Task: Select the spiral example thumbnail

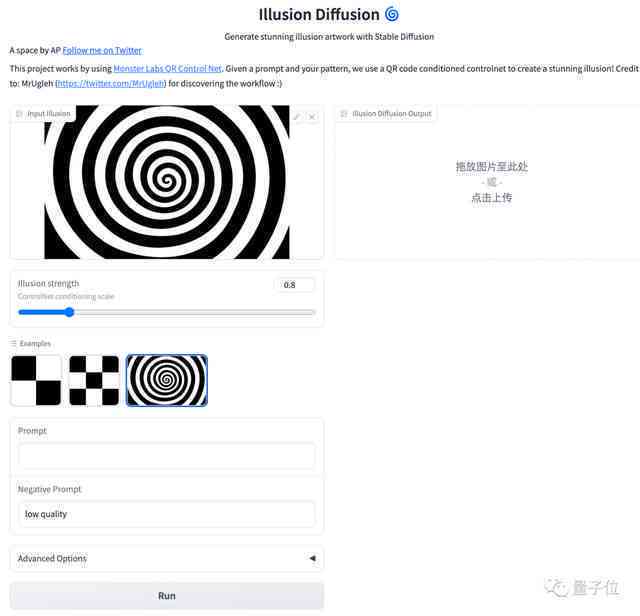Action: pos(167,380)
